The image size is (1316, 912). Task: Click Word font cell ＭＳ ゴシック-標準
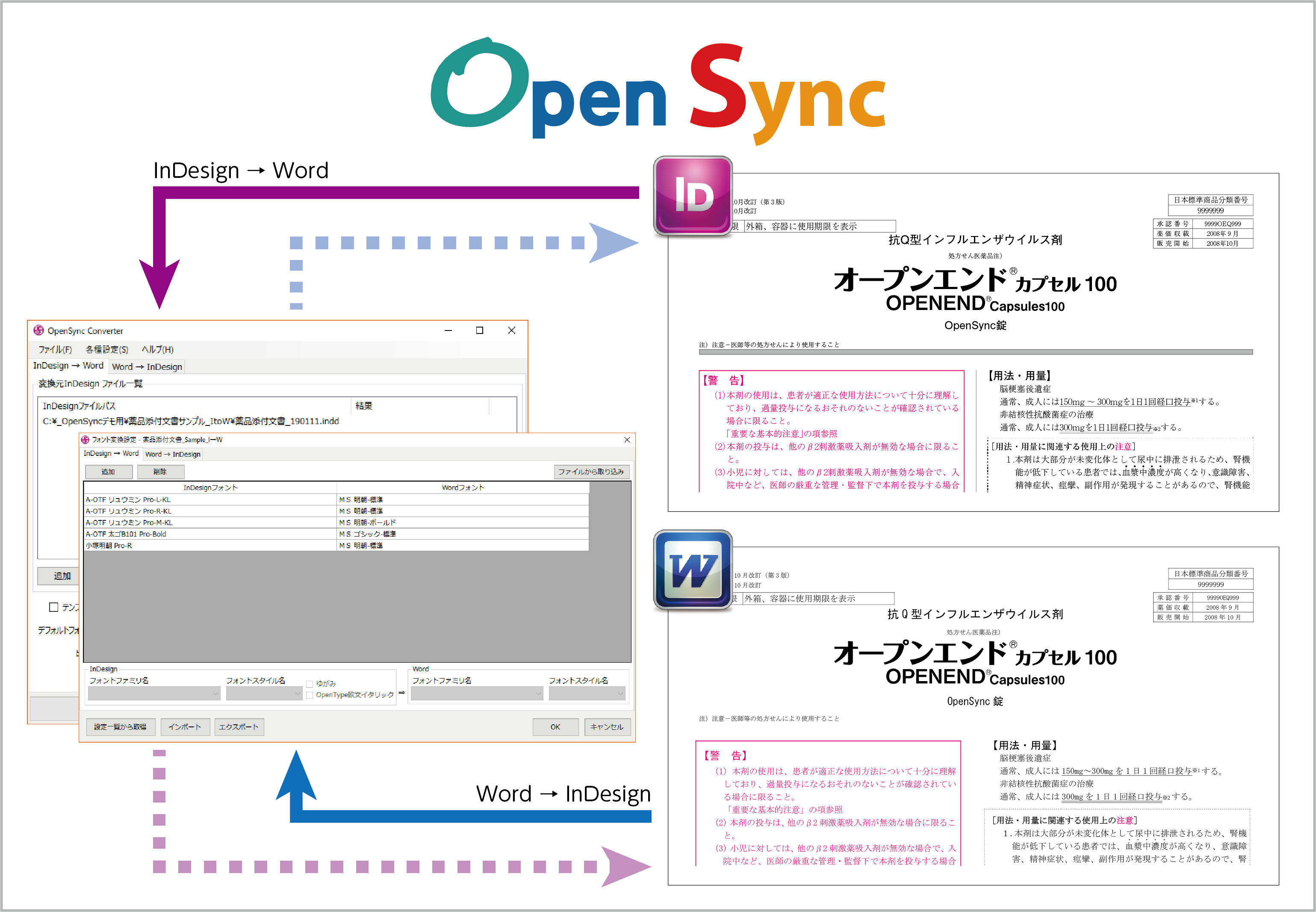pos(463,534)
